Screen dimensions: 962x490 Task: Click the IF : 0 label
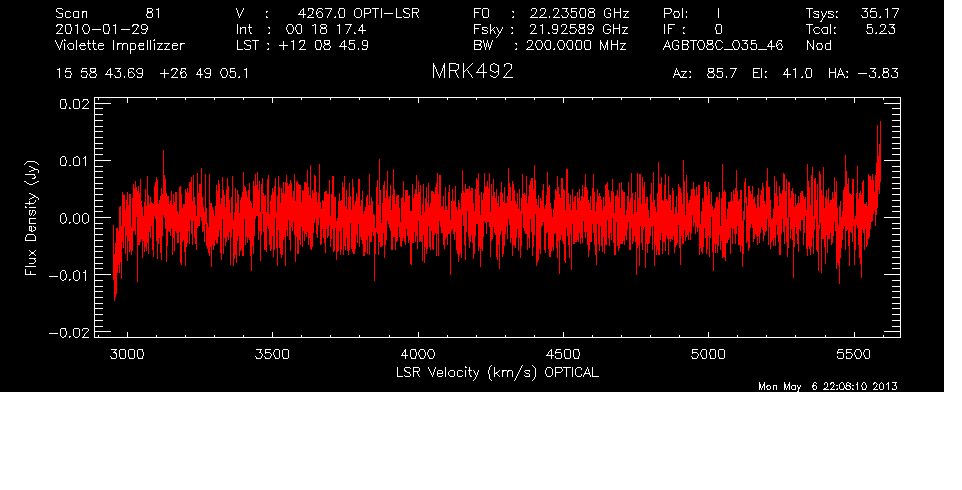pos(693,29)
